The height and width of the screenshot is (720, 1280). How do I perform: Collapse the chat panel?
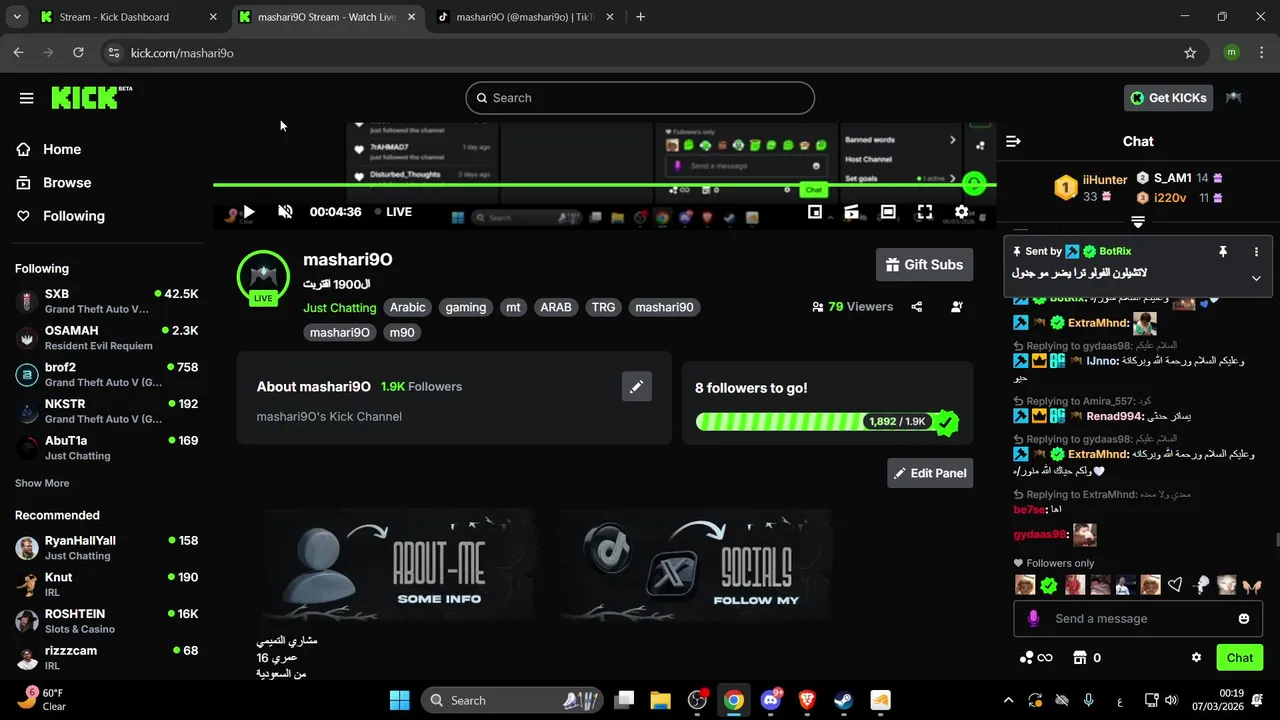point(1013,142)
